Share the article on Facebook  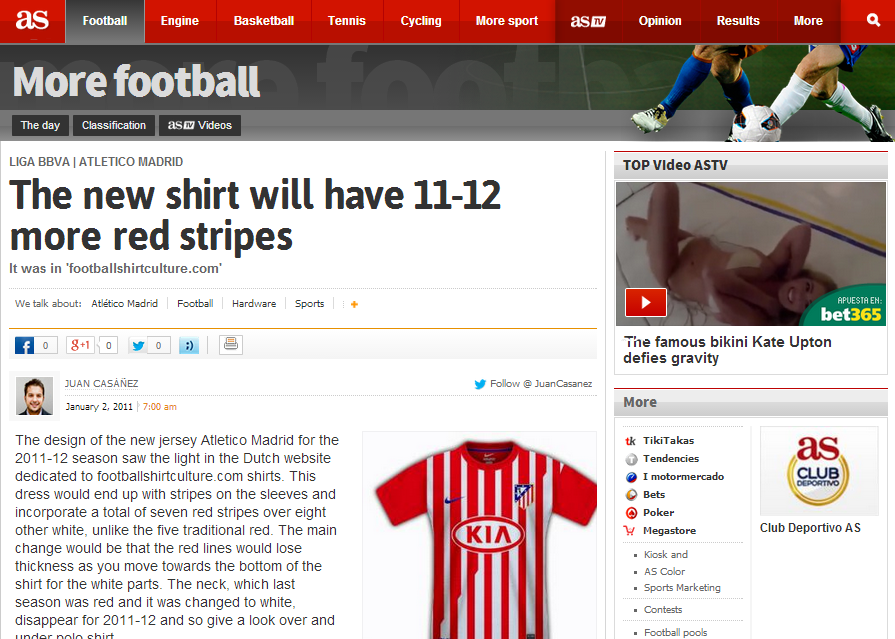[25, 345]
